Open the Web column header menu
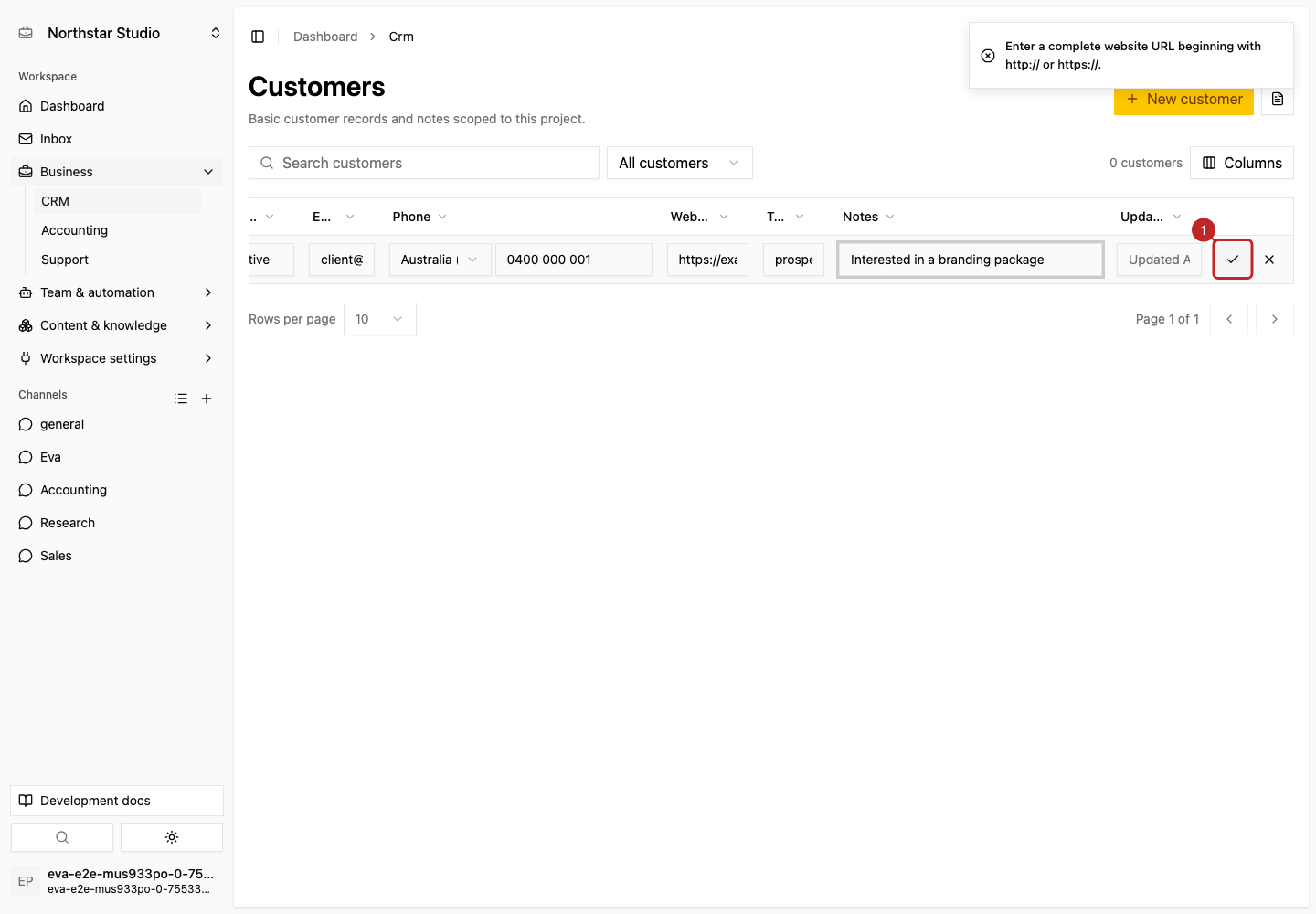Viewport: 1316px width, 914px height. pyautogui.click(x=699, y=217)
